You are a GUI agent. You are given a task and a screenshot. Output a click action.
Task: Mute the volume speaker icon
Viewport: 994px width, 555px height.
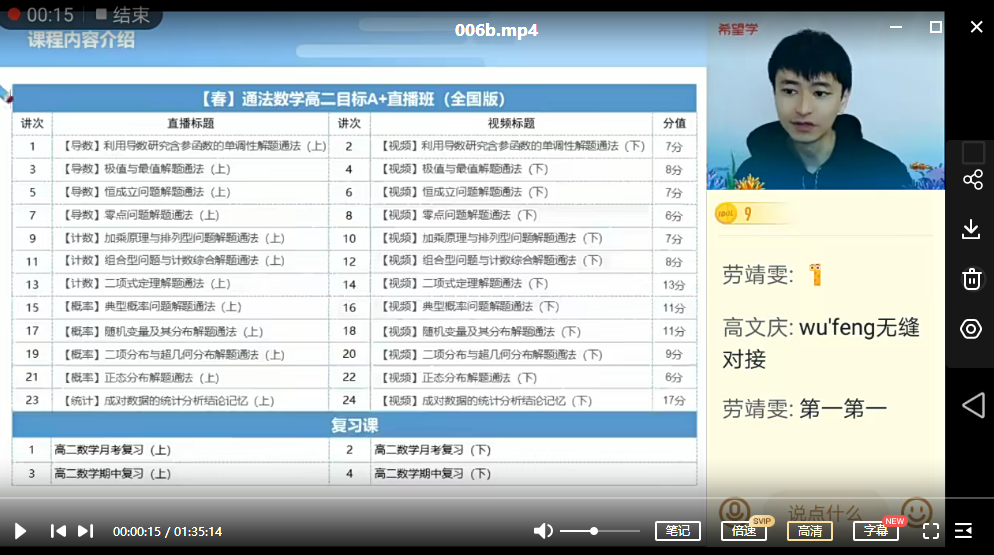pos(543,531)
